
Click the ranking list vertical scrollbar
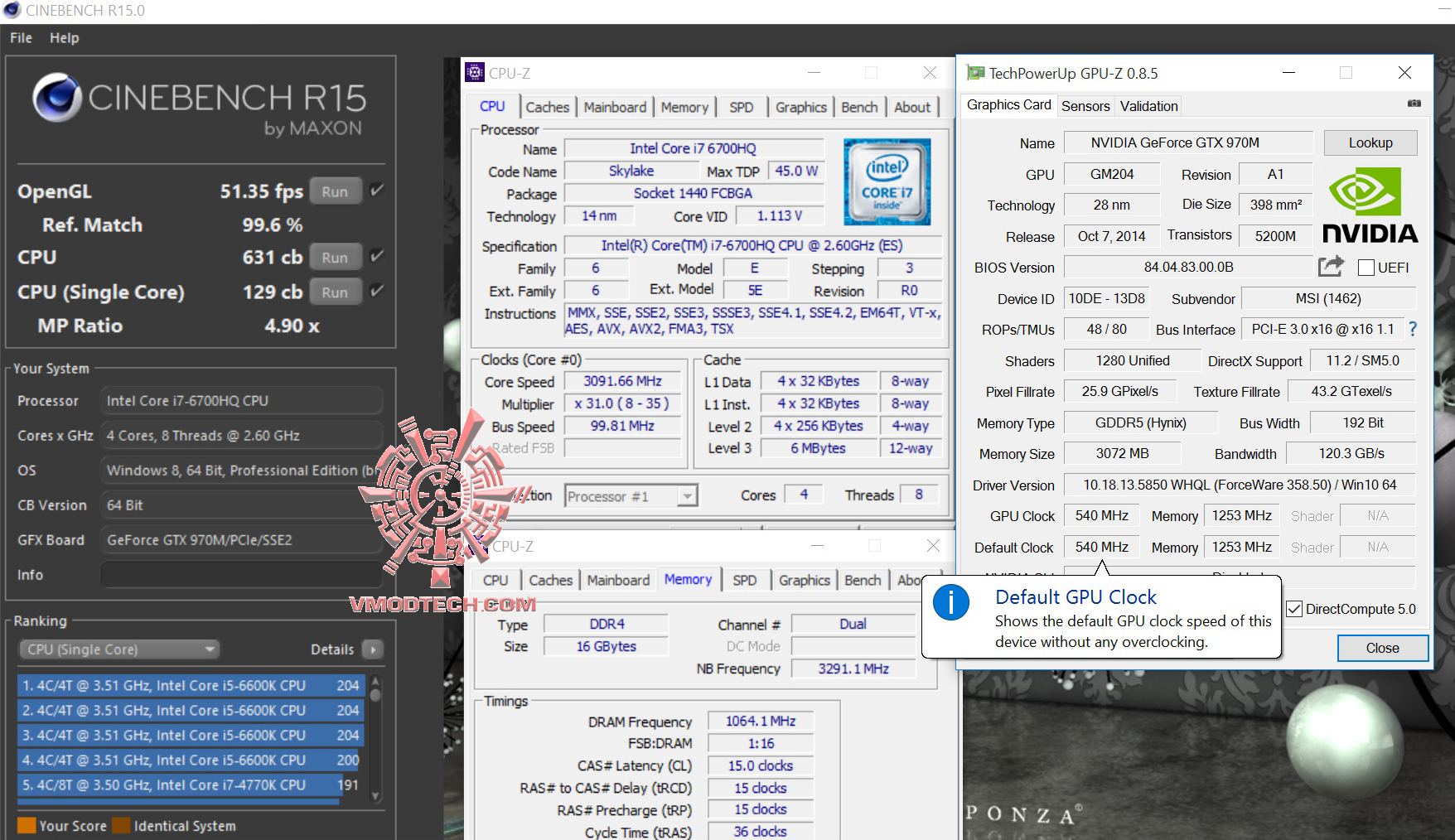point(375,739)
